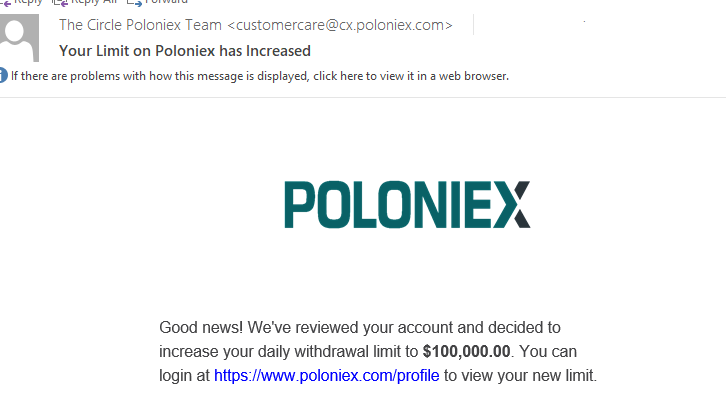Click the dark X letter in Poloniex logo
Screen dimensions: 726x408
point(512,204)
